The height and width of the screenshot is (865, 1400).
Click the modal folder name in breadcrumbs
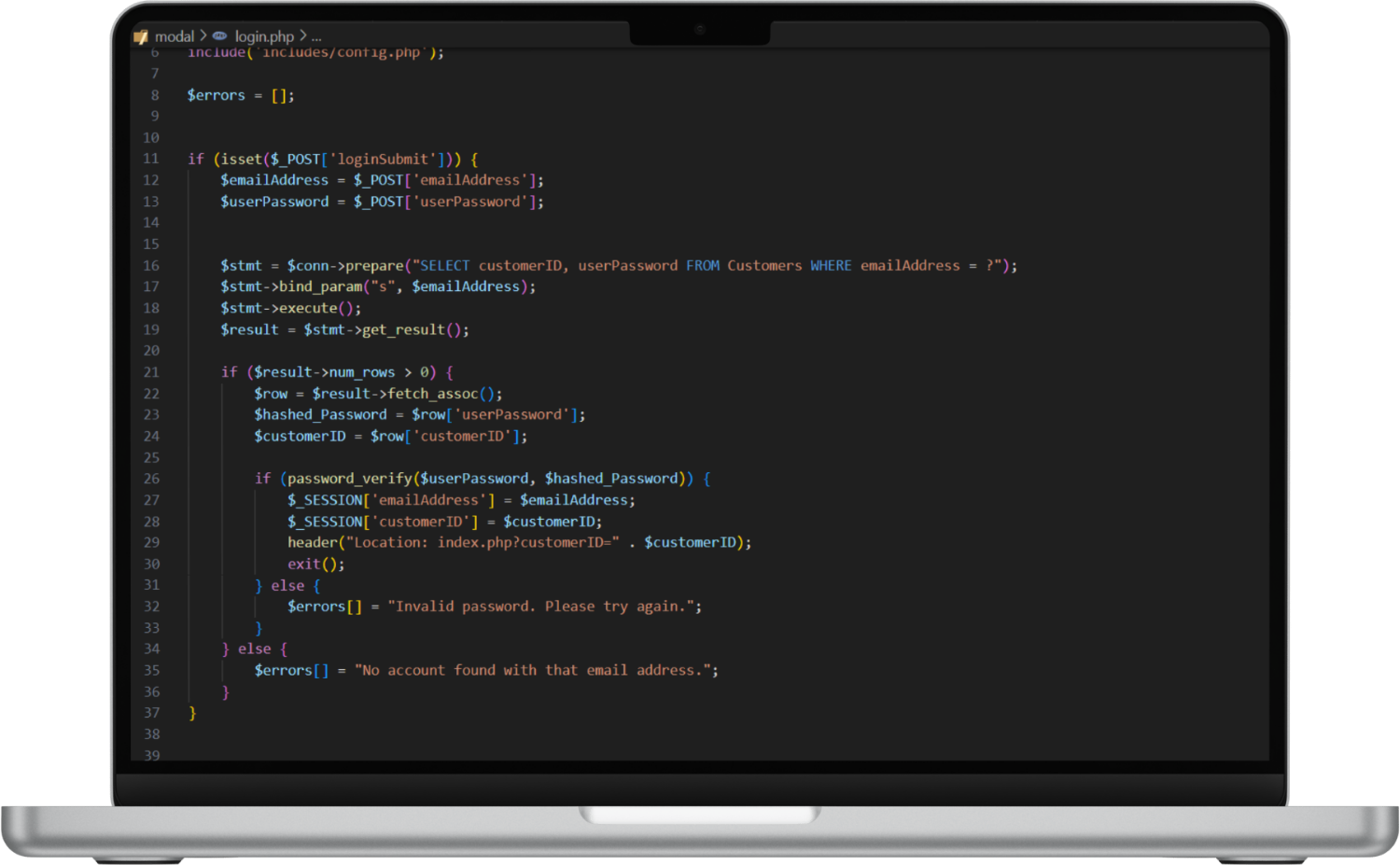tap(175, 36)
